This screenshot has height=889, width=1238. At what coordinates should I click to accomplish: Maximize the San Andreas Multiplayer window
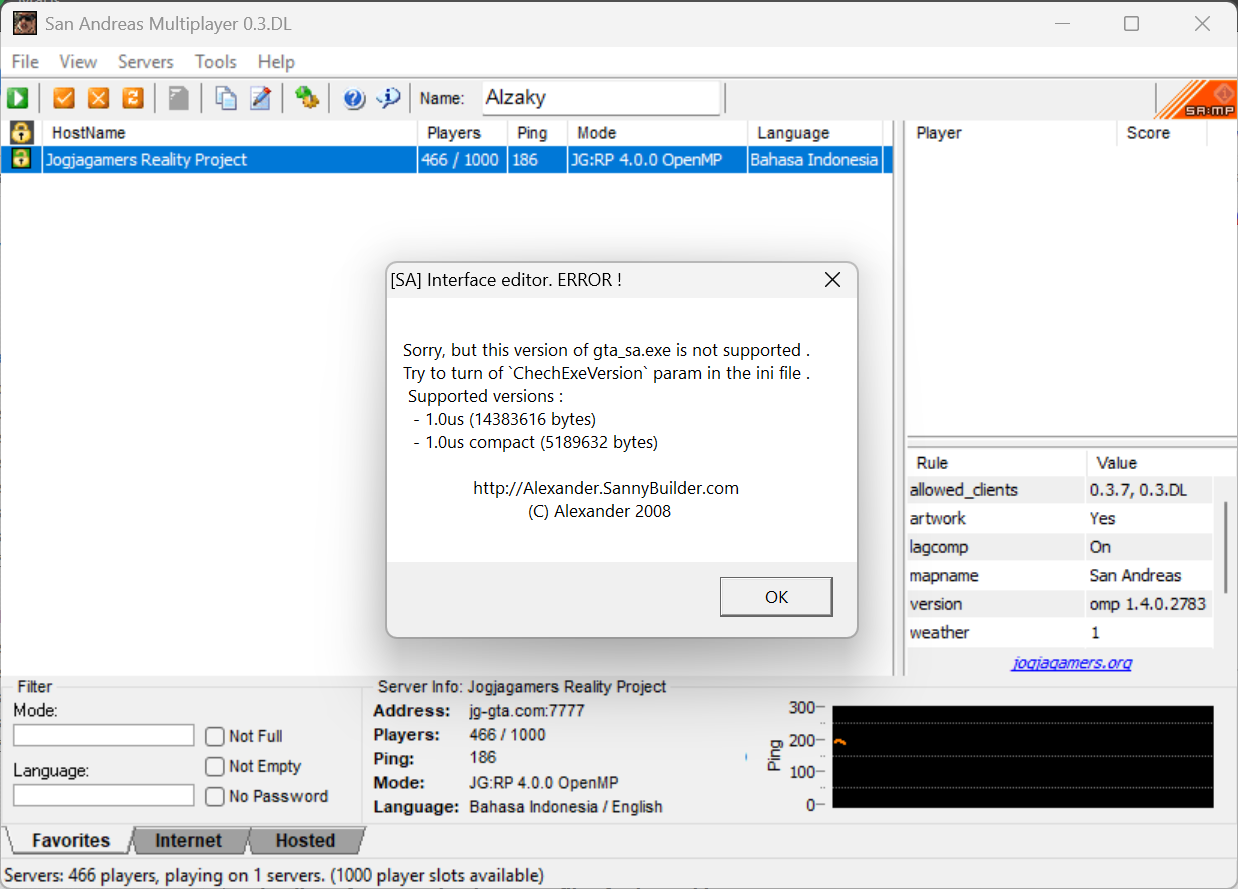1131,24
